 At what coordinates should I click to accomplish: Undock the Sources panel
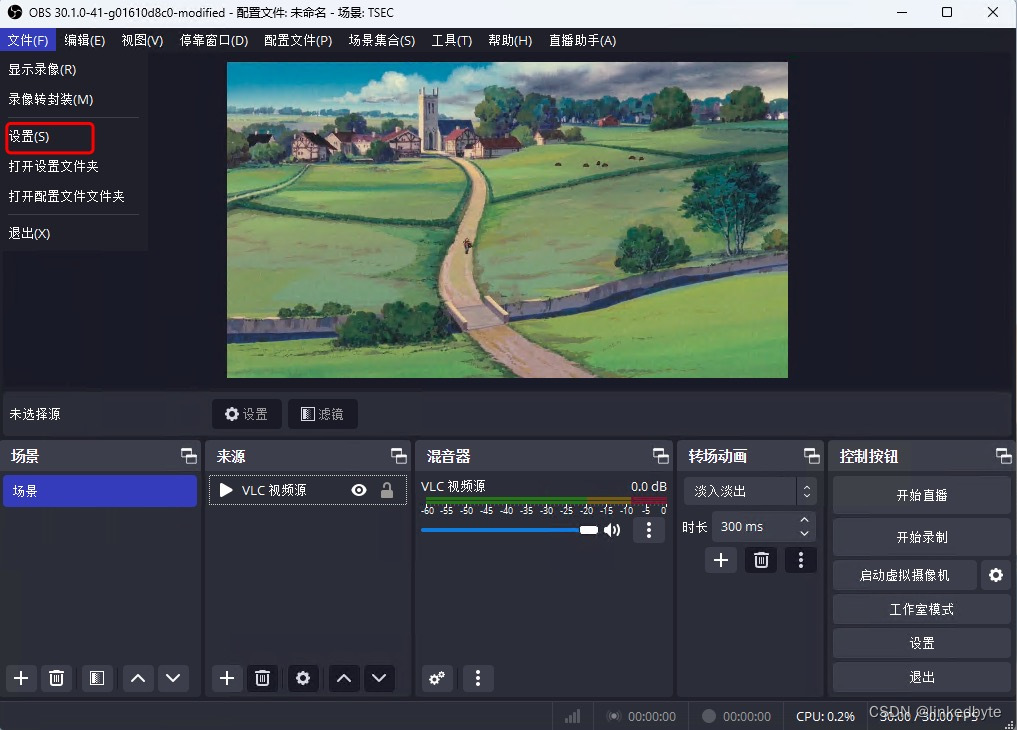[x=399, y=456]
